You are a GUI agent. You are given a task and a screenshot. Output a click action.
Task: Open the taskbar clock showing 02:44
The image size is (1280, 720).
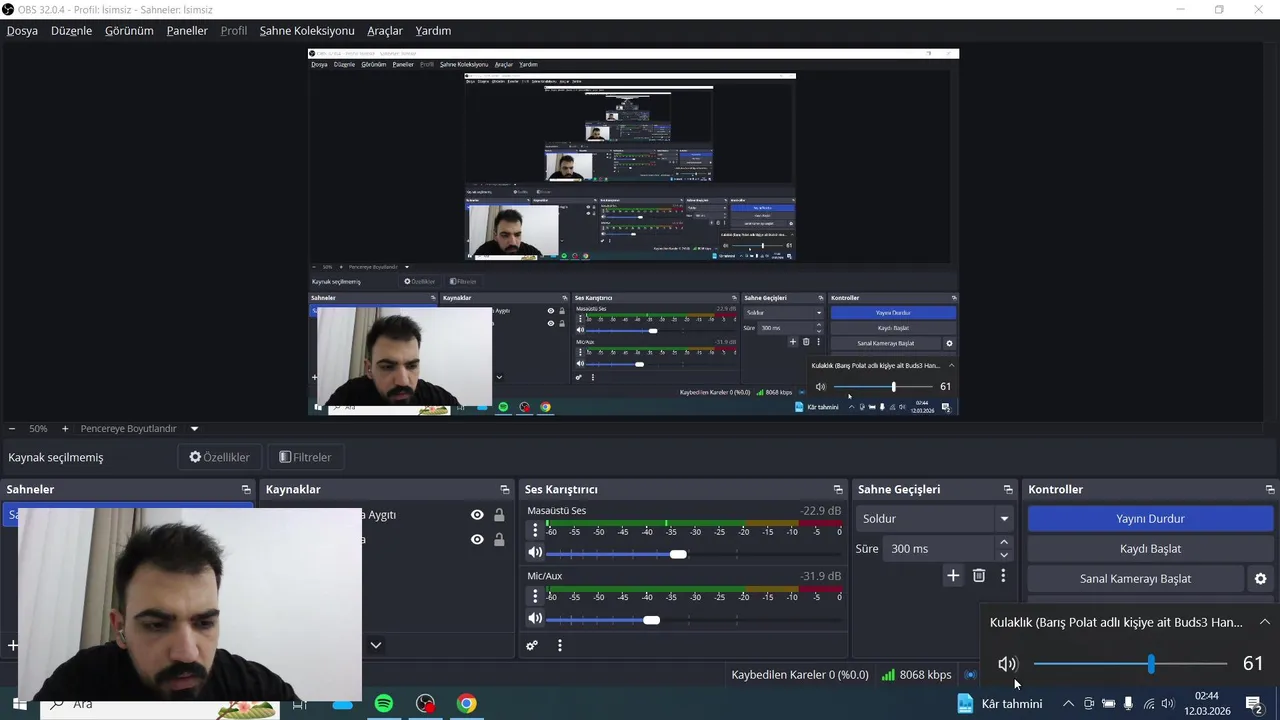coord(1207,704)
